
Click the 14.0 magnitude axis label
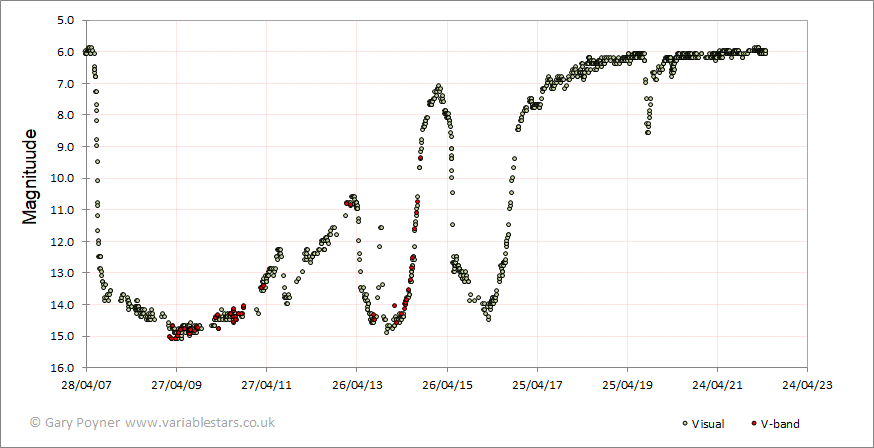pos(64,305)
